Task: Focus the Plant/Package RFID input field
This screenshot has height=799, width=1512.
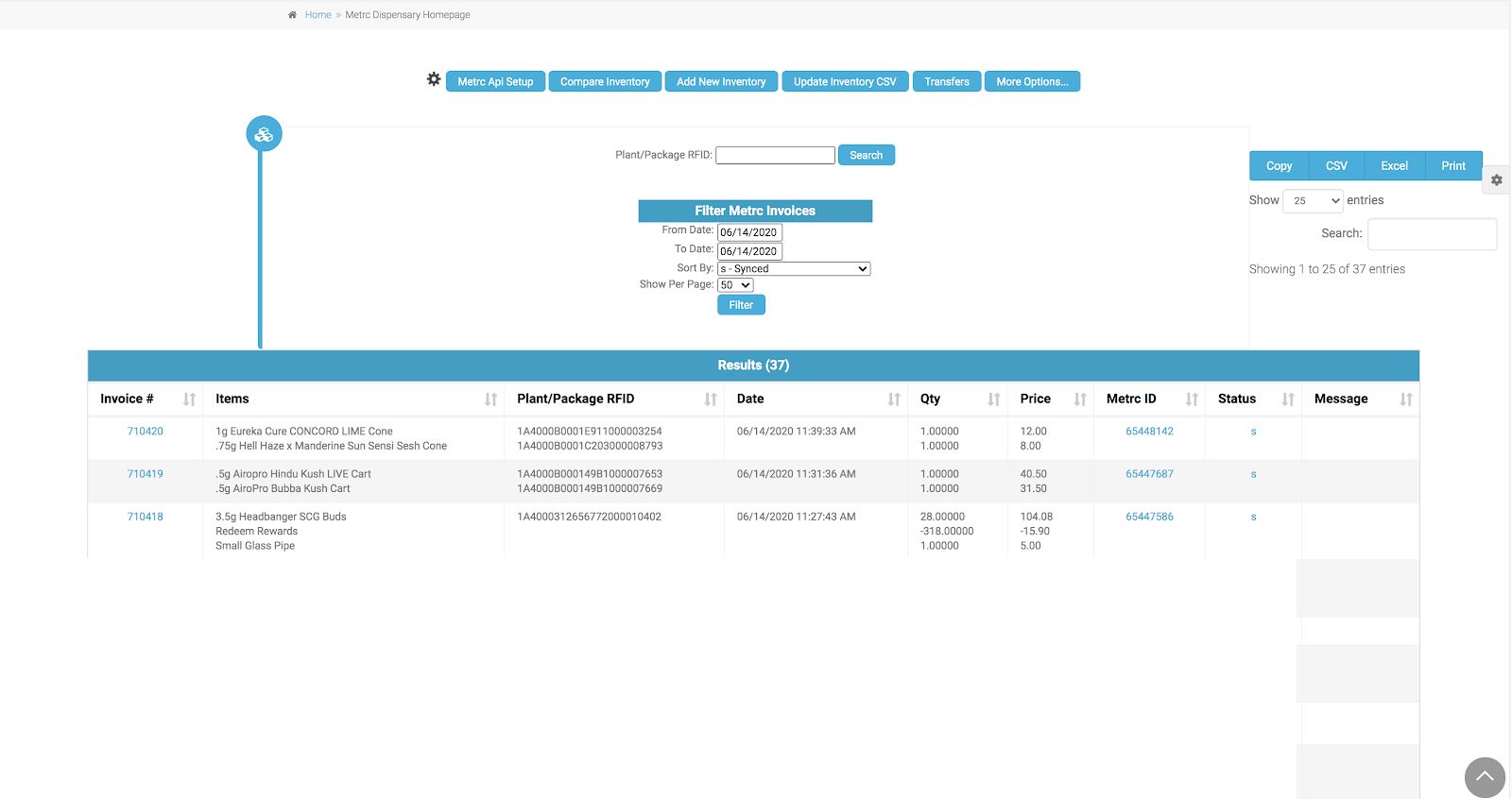Action: click(x=775, y=155)
